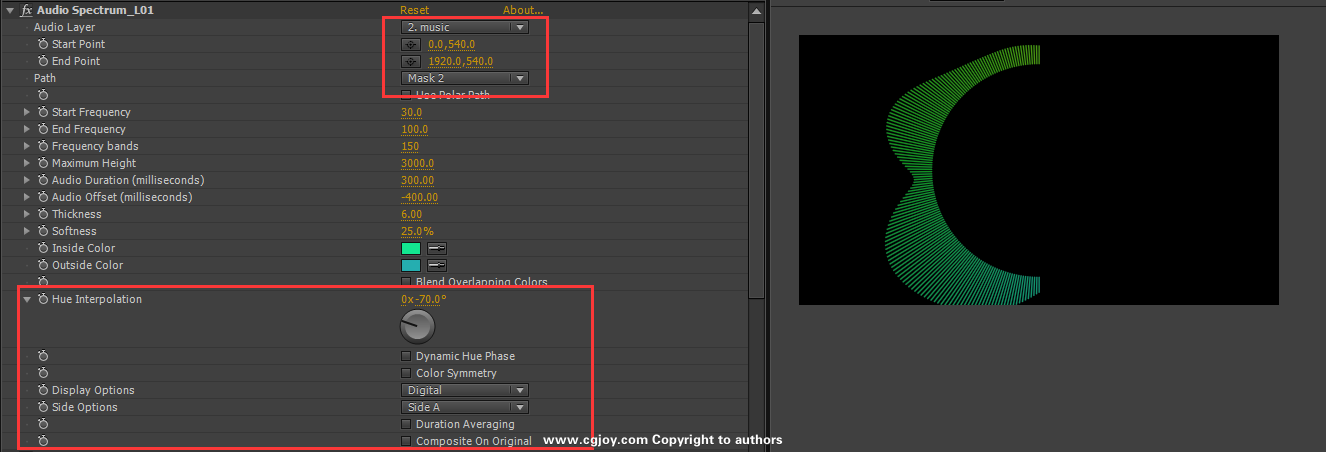Toggle stopwatch on the Color Symmetry row
The height and width of the screenshot is (452, 1326).
coord(43,373)
